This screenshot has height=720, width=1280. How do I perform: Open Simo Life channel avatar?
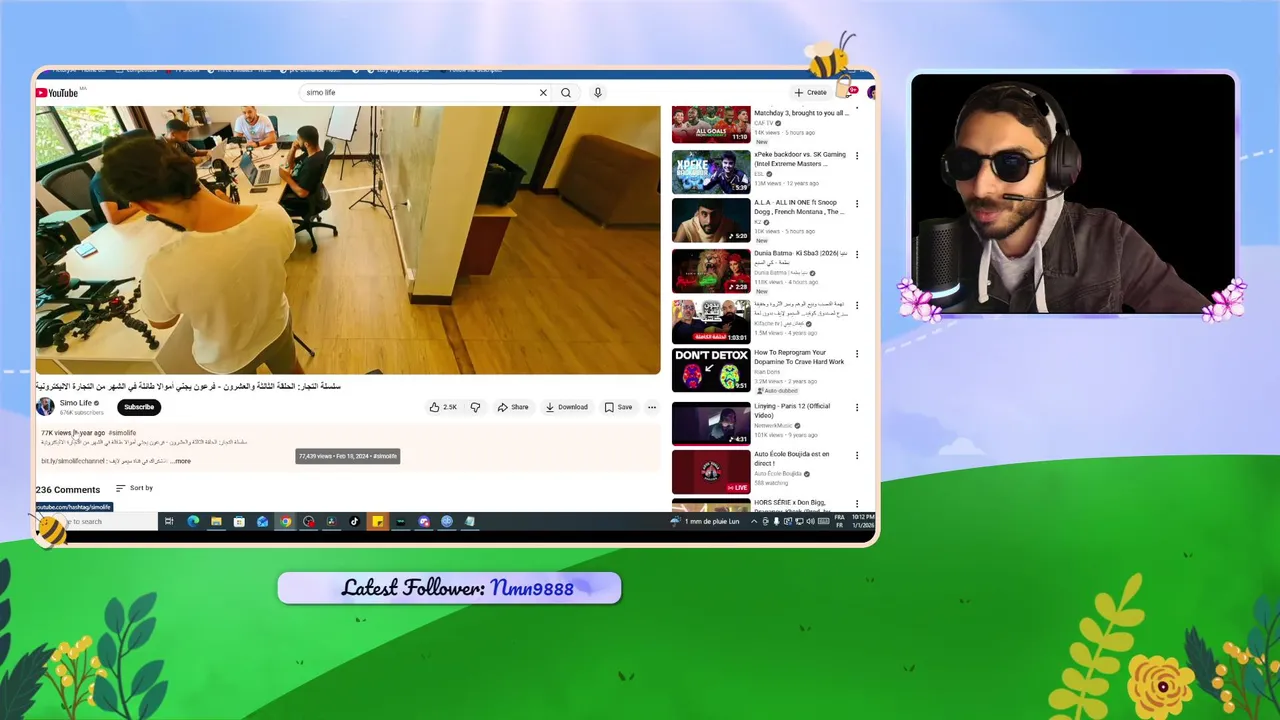click(x=45, y=406)
